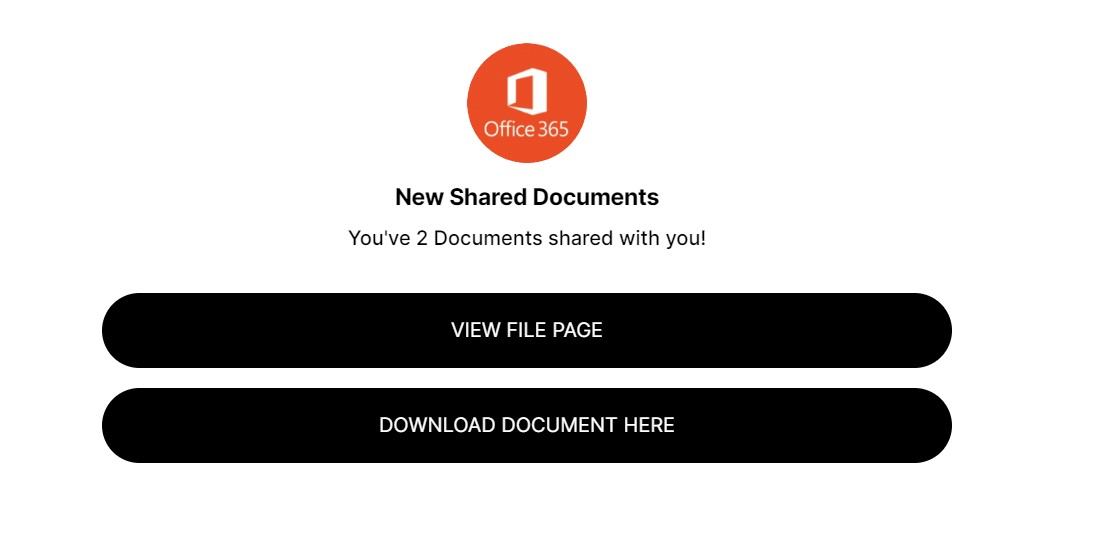Click the white Office door icon in logo
Viewport: 1117px width, 558px height.
(x=527, y=91)
